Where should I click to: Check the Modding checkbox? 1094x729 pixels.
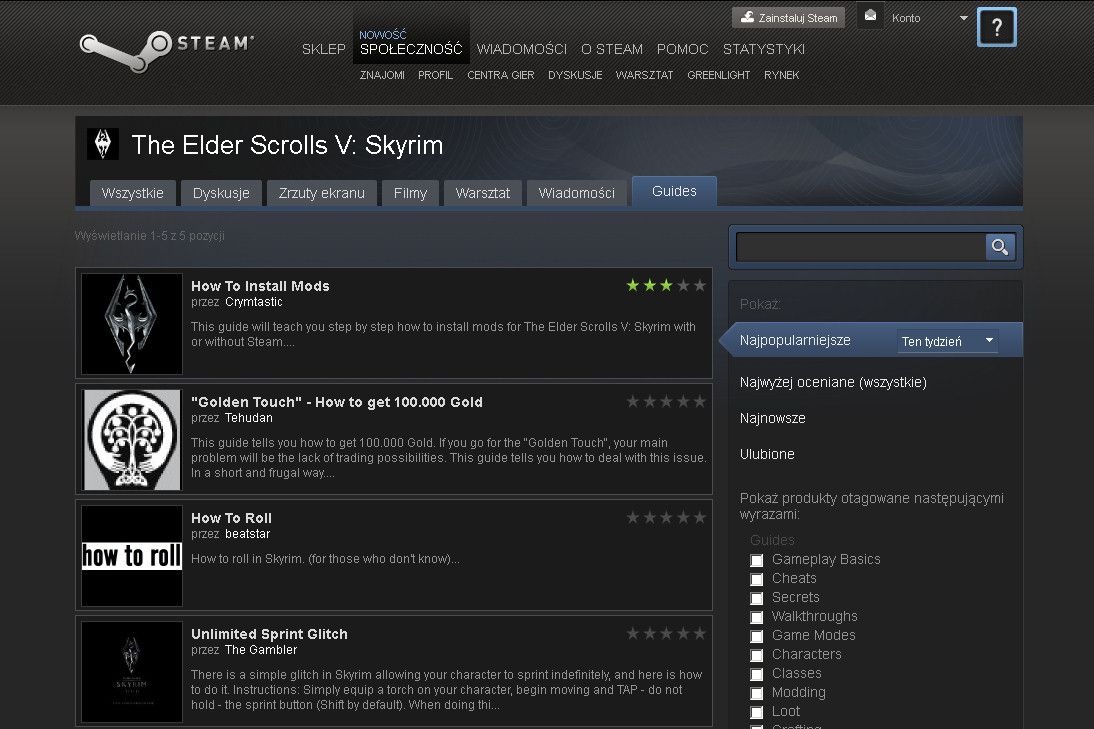point(756,693)
